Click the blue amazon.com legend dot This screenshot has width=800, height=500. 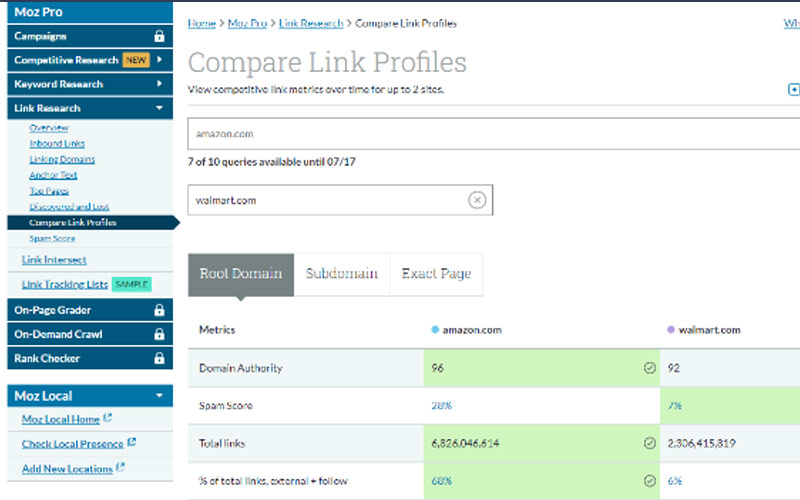(x=435, y=330)
